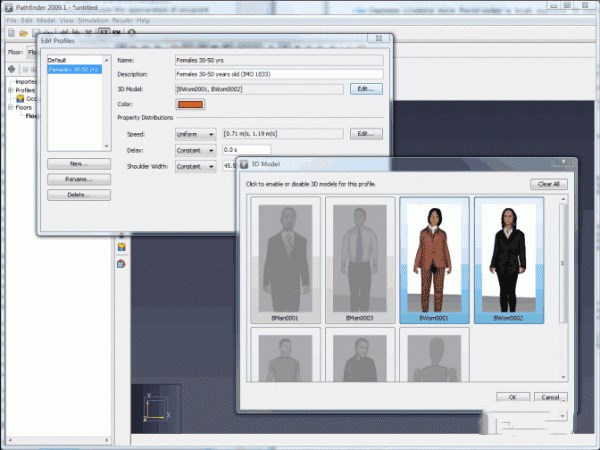600x450 pixels.
Task: Click the Delete... profile button
Action: point(78,195)
